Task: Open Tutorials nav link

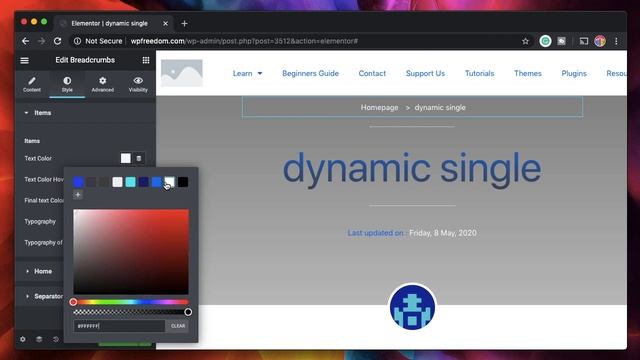Action: click(x=479, y=73)
